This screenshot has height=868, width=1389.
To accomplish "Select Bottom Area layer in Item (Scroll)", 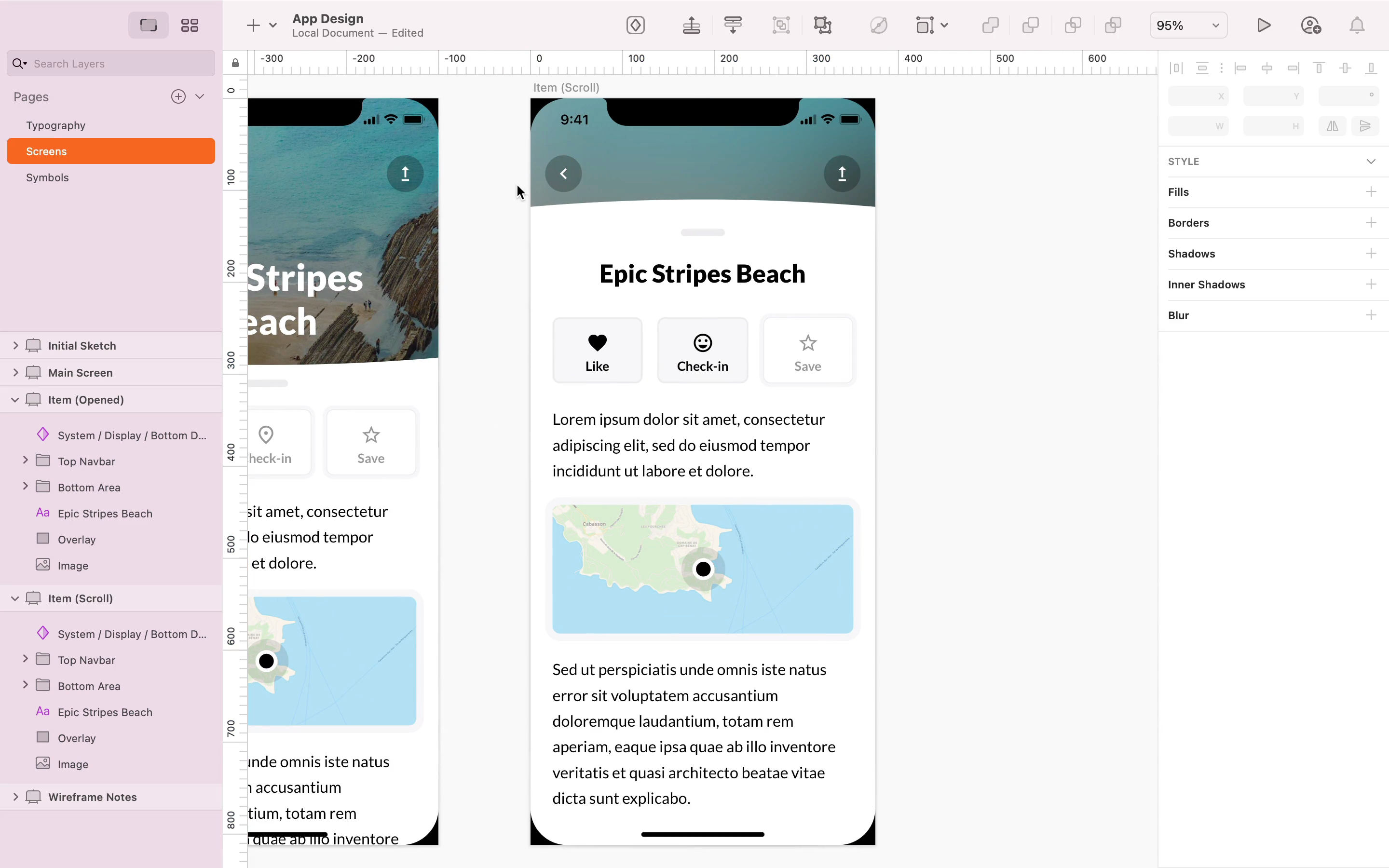I will point(89,686).
